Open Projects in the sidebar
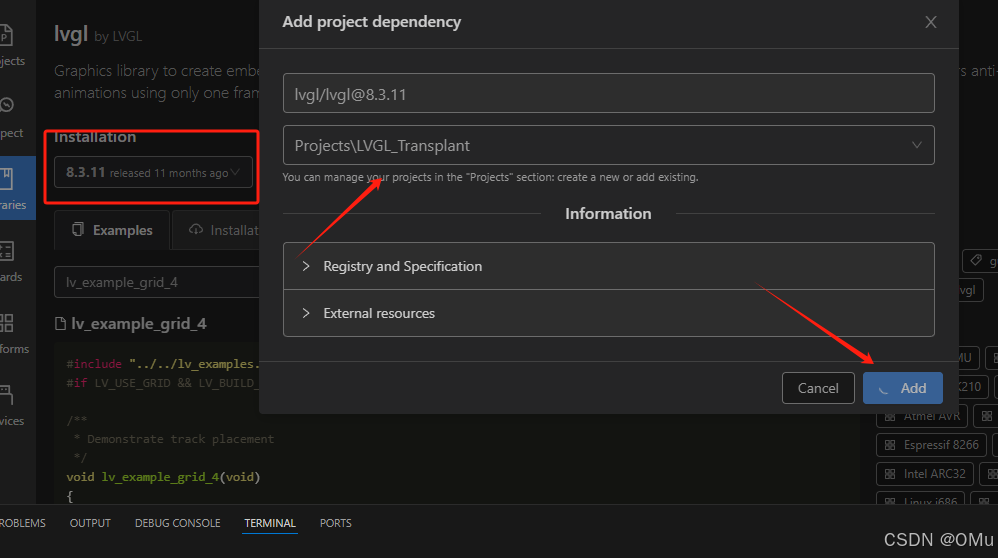The image size is (998, 558). 11,45
